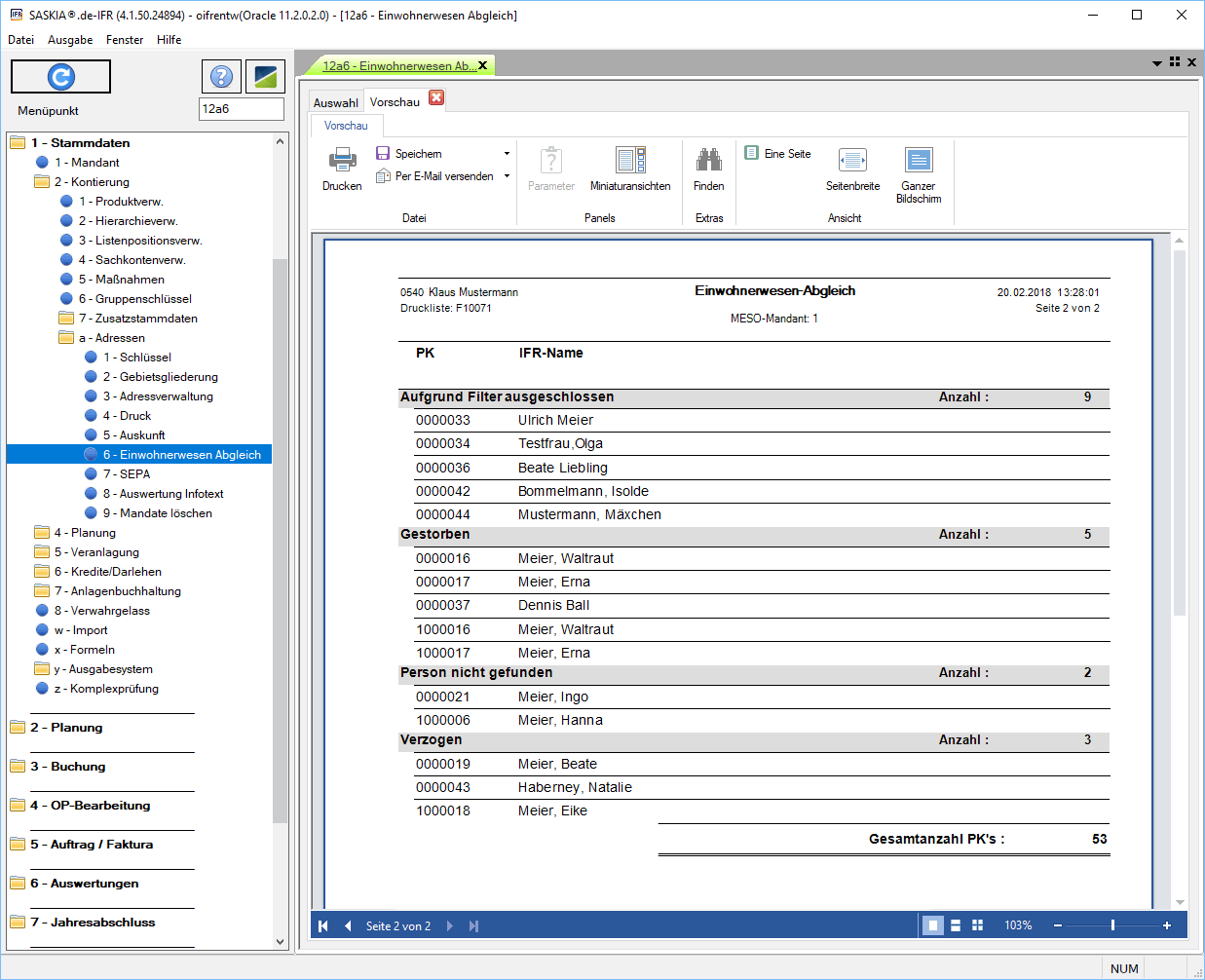Click the Drucken printer icon
The image size is (1205, 980).
pos(342,161)
